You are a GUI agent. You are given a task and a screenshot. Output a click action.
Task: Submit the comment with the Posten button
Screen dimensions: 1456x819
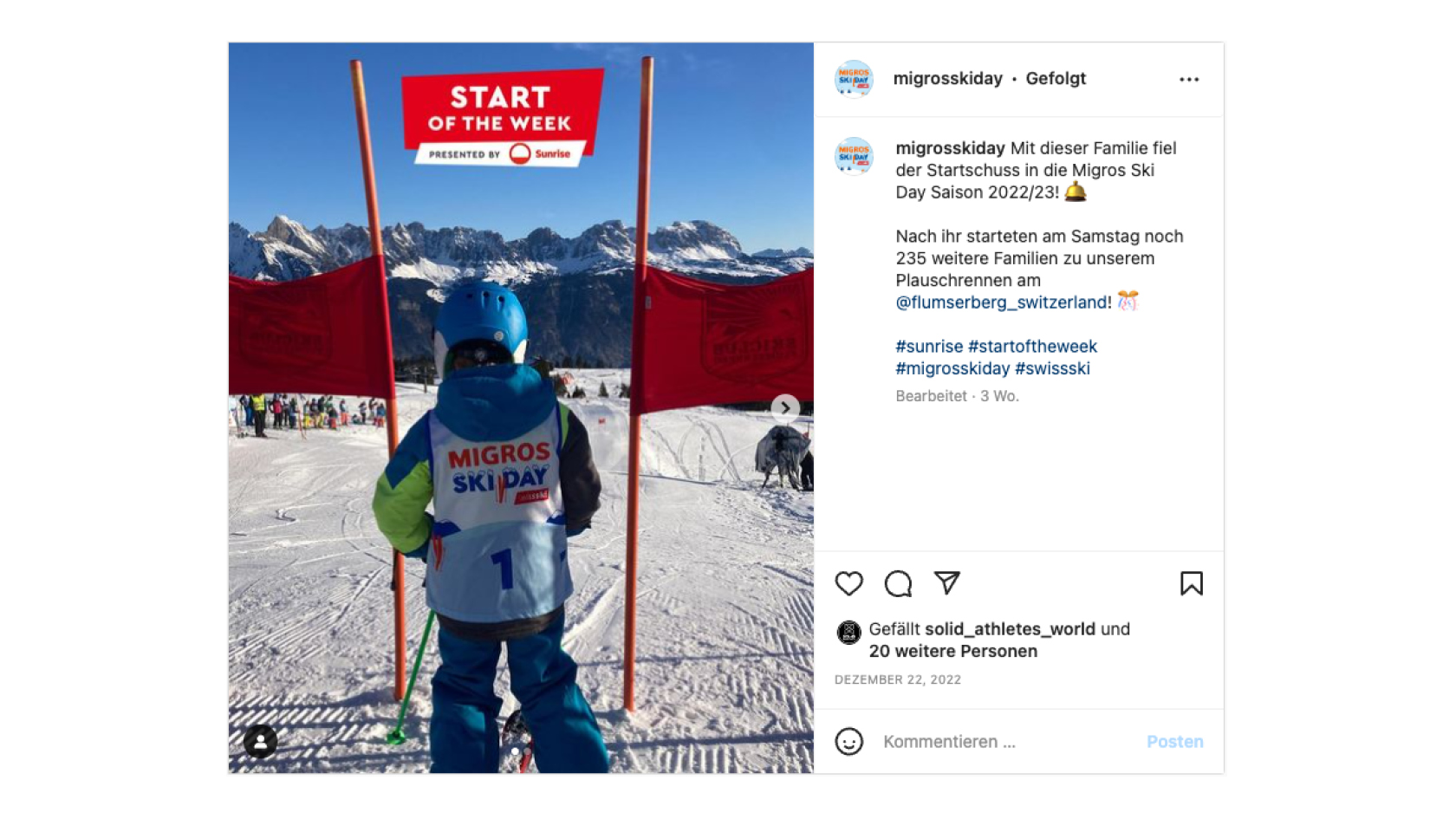tap(1174, 742)
